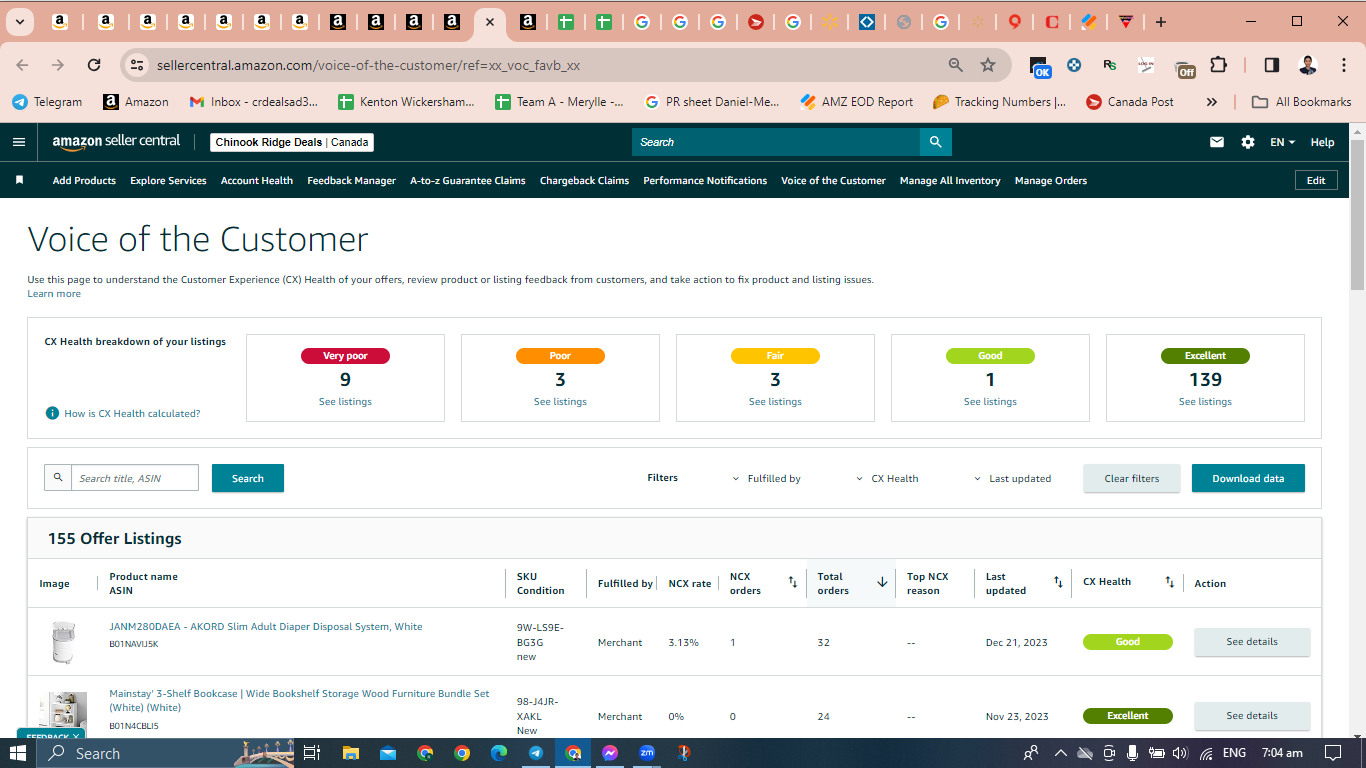Viewport: 1366px width, 768px height.
Task: Open Performance Notifications menu item
Action: [x=705, y=181]
